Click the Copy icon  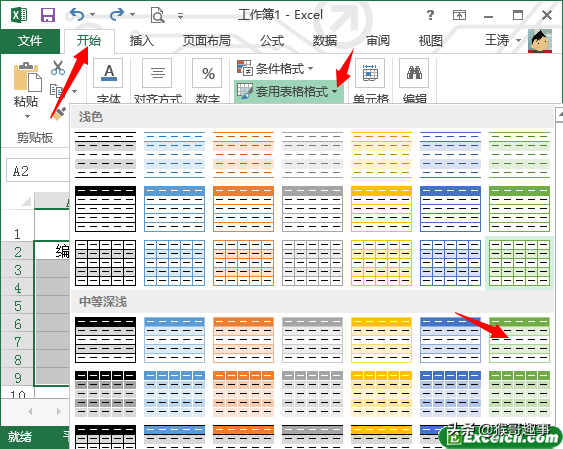click(56, 90)
